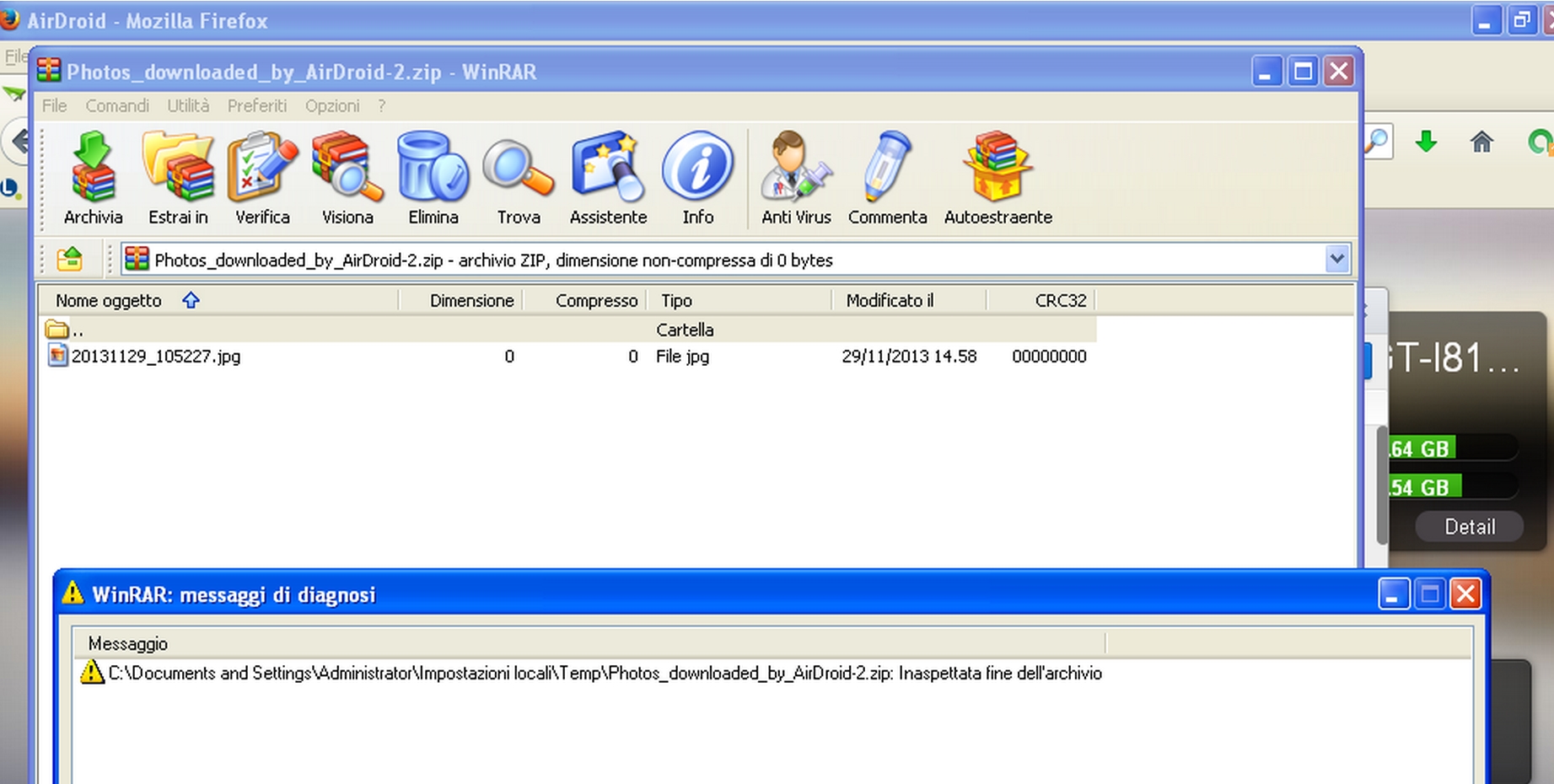Minimize the messaggi di diagnosi window
Viewport: 1554px width, 784px height.
click(1394, 594)
